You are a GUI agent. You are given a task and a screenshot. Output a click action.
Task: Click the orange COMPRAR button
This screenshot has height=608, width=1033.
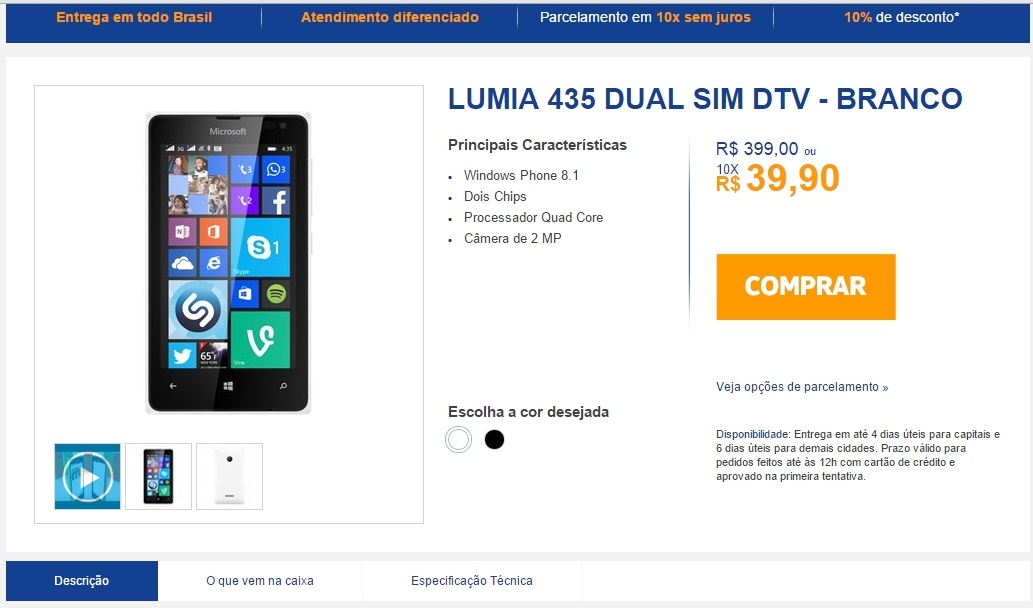pyautogui.click(x=806, y=287)
